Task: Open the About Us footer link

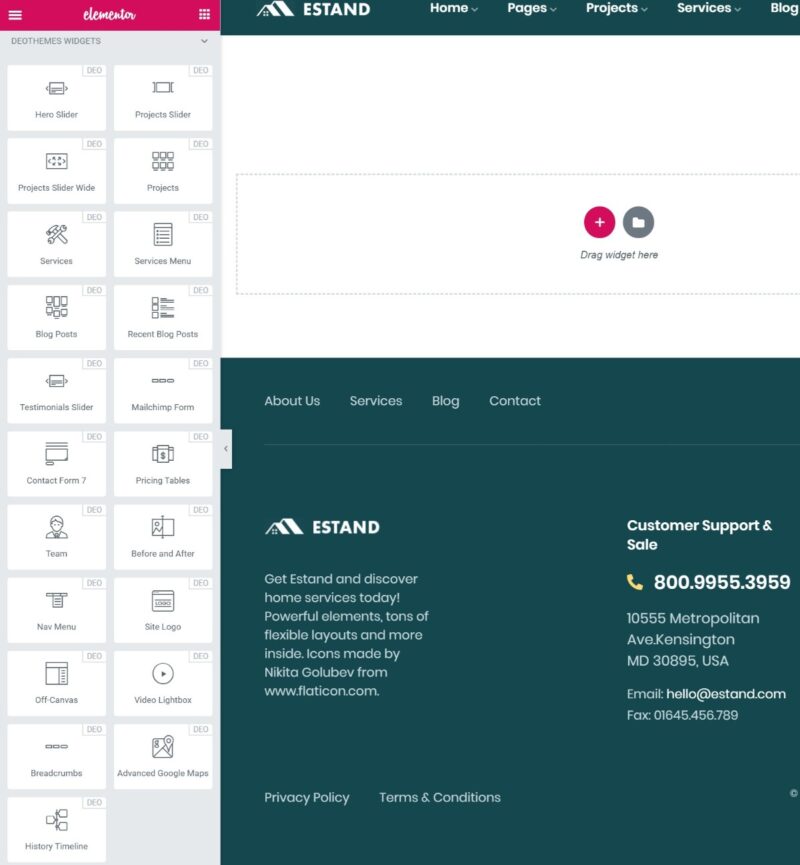Action: (x=292, y=401)
